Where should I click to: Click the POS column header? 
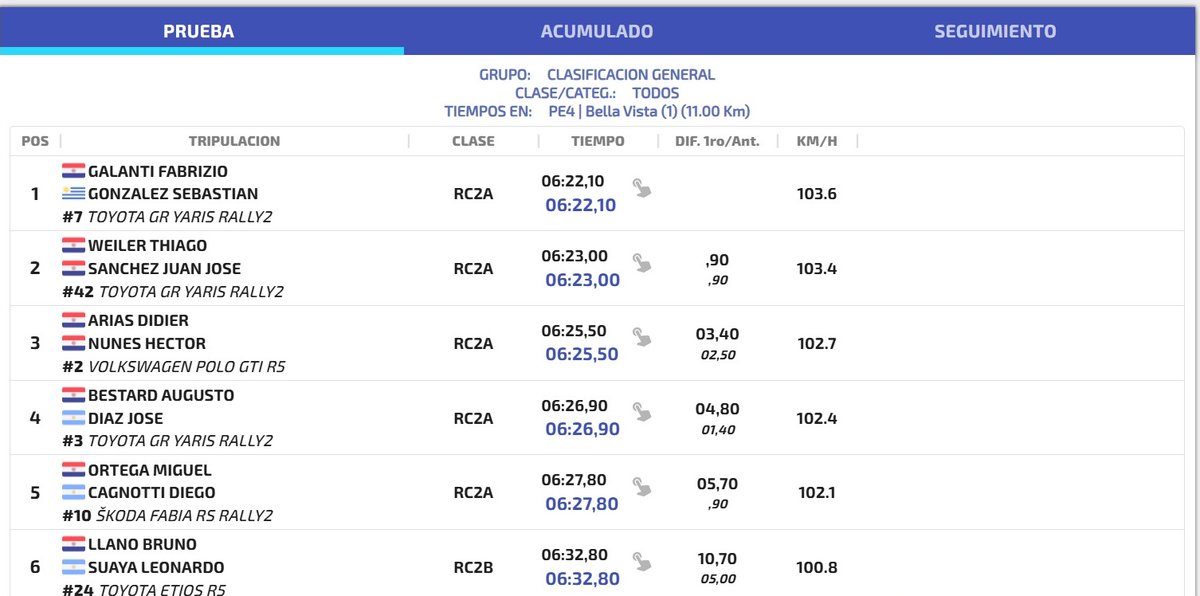(35, 141)
